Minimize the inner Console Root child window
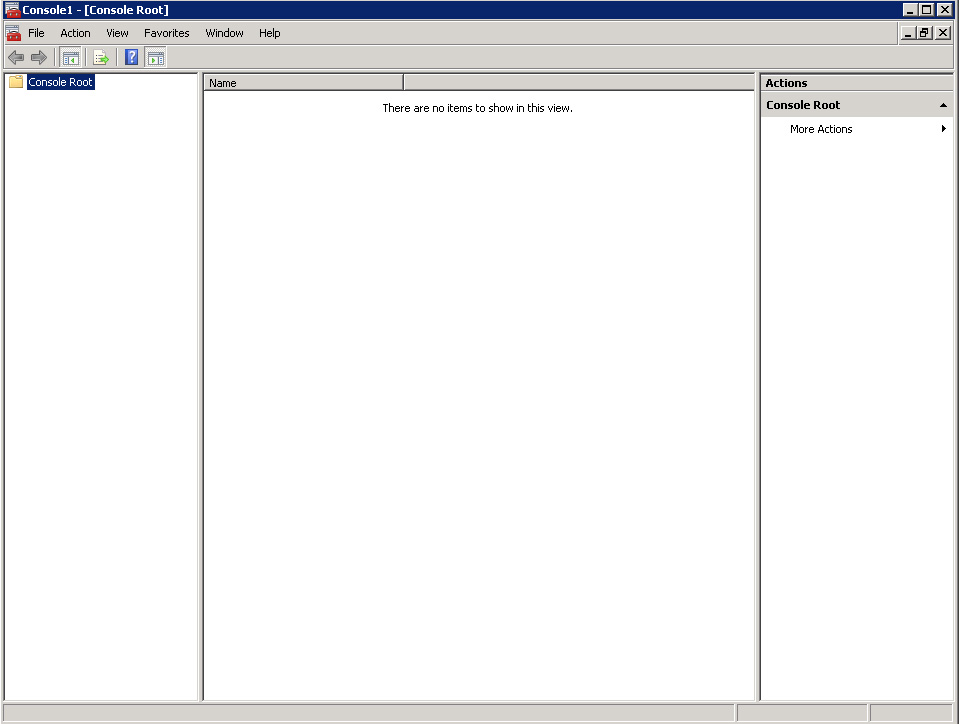 click(908, 33)
